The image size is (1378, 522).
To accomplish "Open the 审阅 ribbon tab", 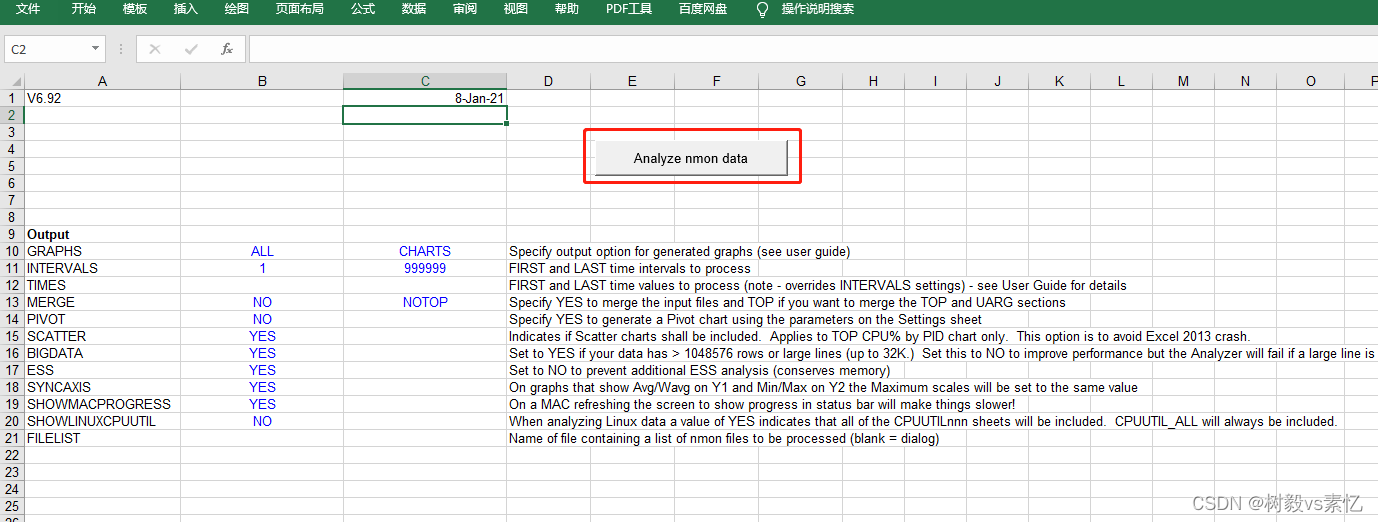I will [465, 9].
